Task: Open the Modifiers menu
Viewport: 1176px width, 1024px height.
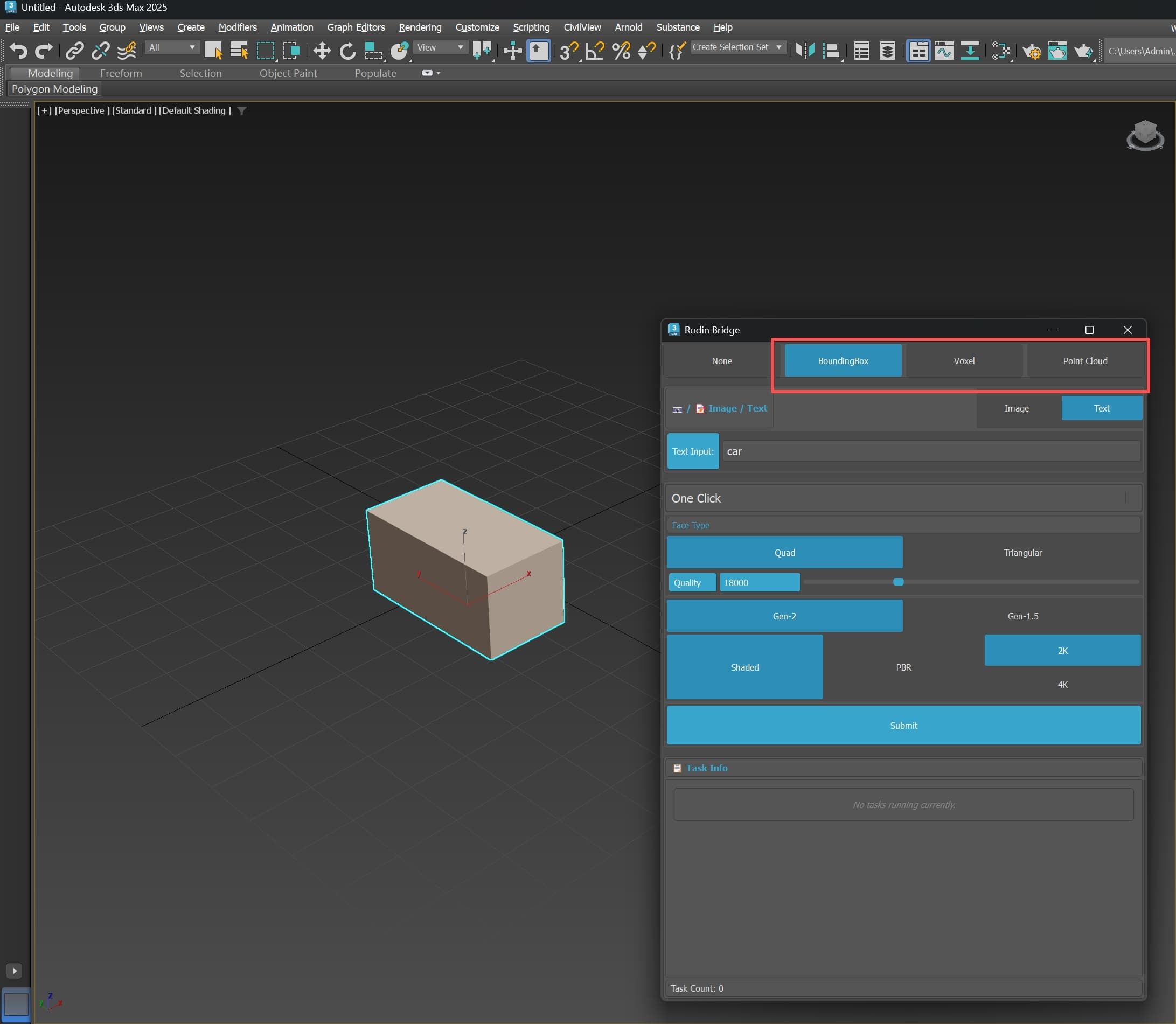Action: click(x=237, y=27)
